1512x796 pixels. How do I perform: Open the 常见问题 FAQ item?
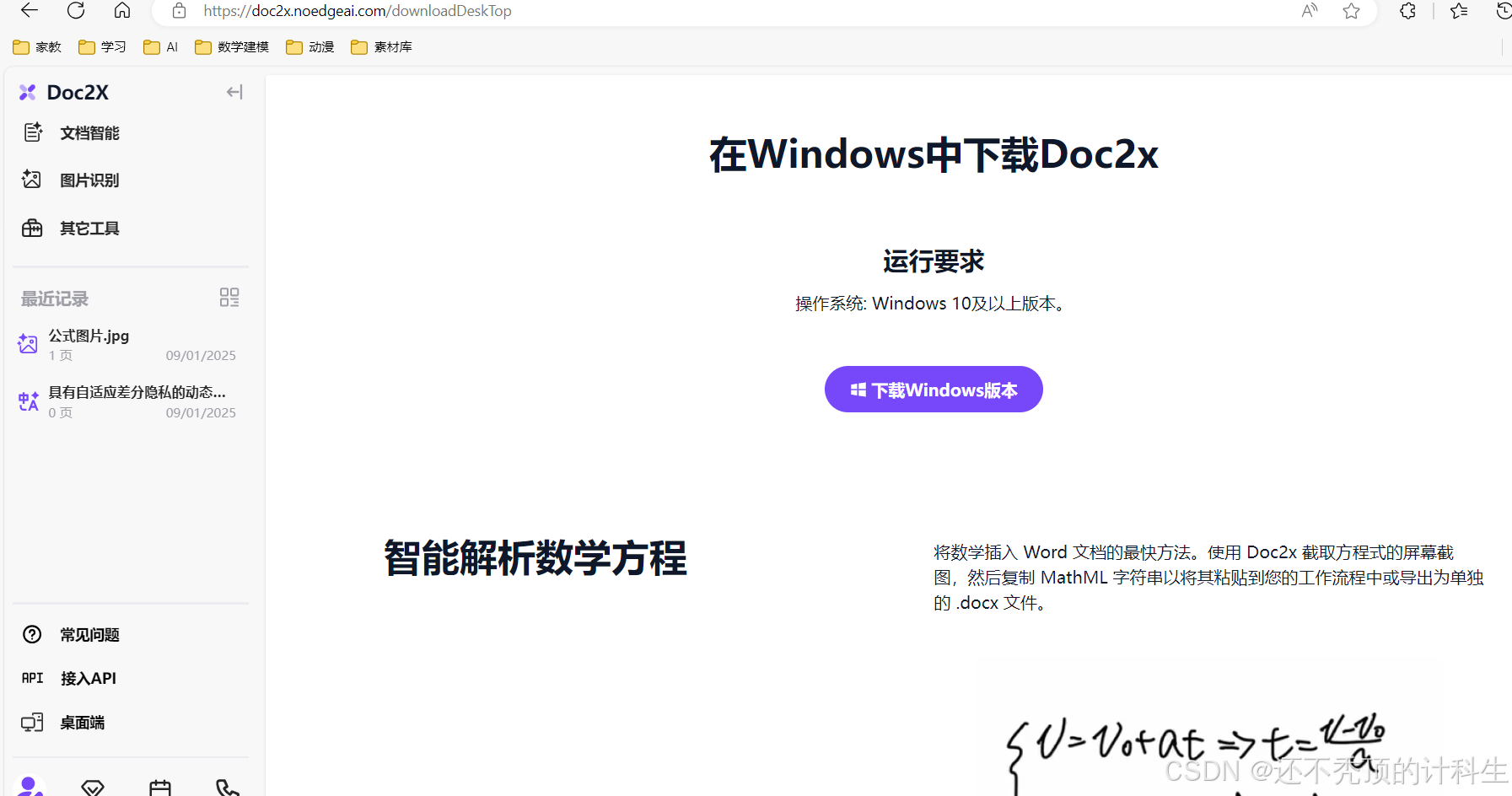[x=89, y=635]
